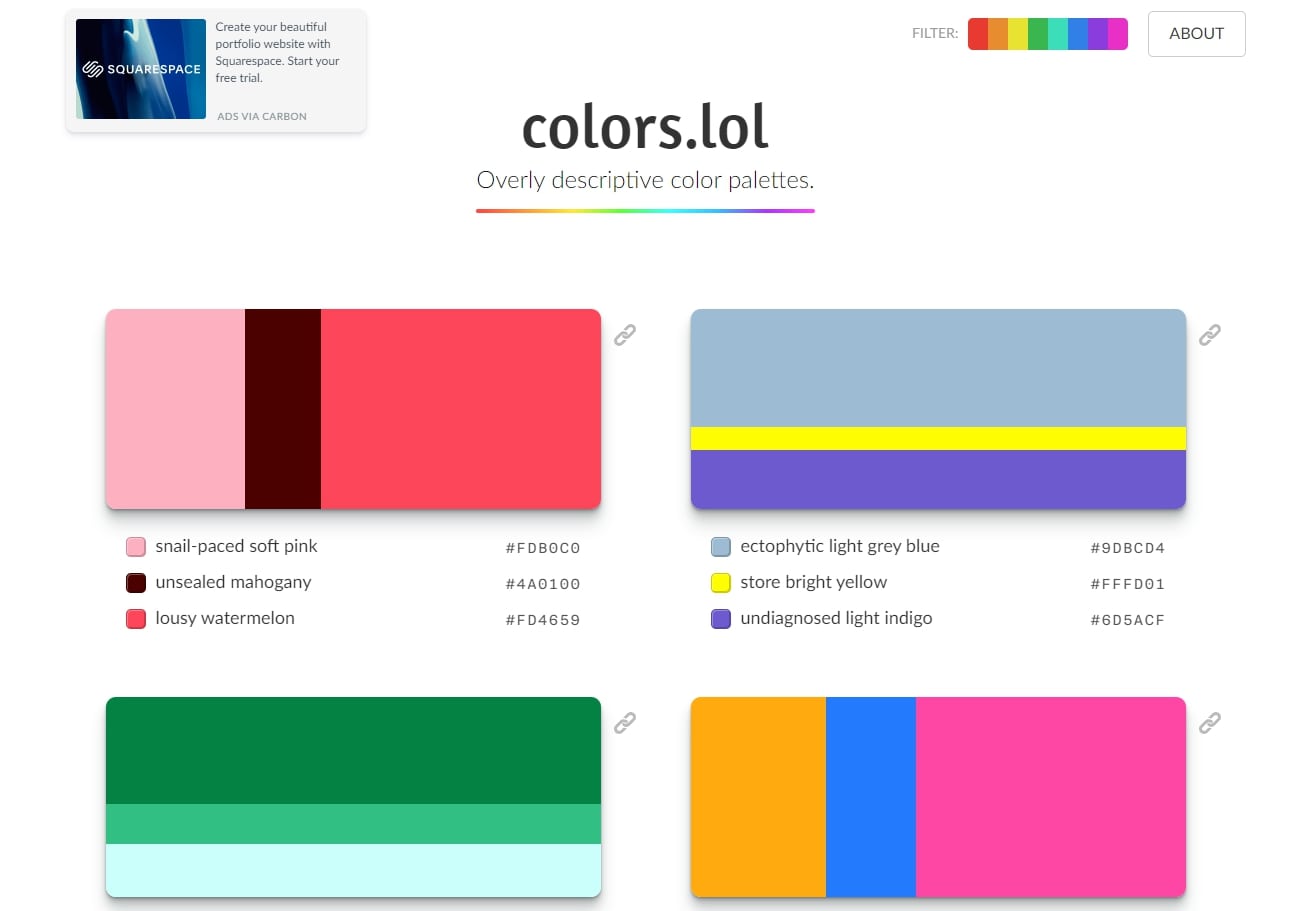Select the hot pink band in fourth palette
This screenshot has width=1304, height=911.
point(1051,797)
